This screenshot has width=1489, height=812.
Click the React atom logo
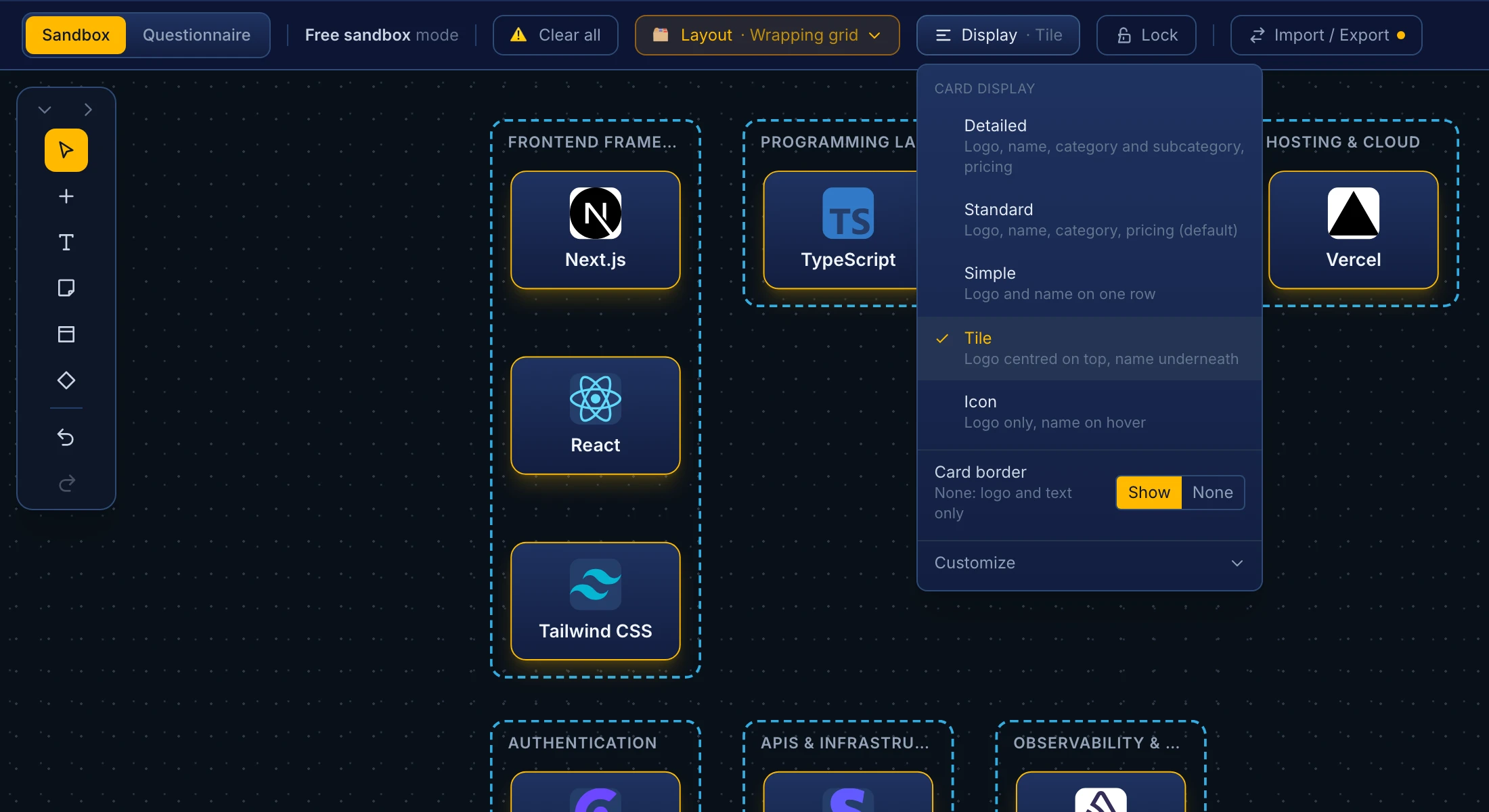[x=596, y=399]
